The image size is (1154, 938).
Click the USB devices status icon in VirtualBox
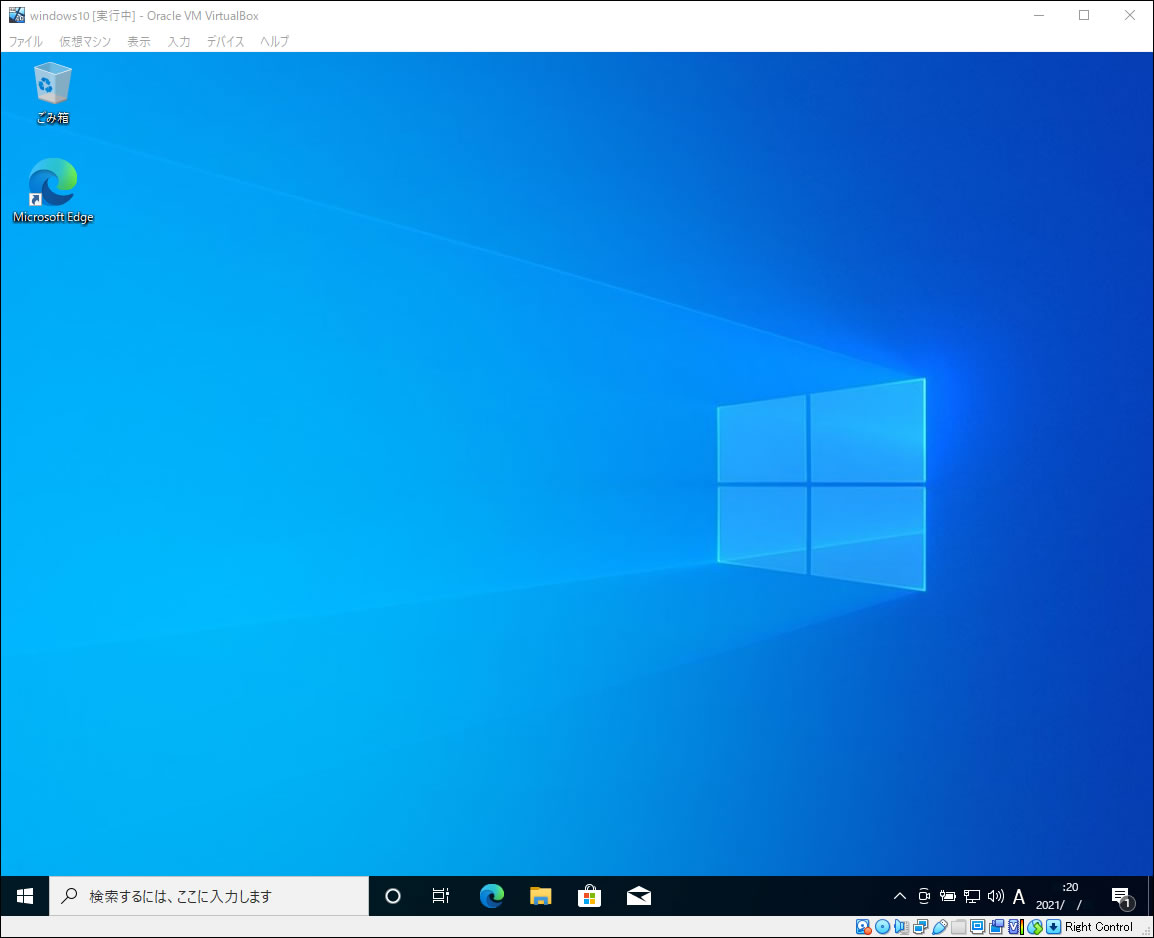pyautogui.click(x=939, y=927)
